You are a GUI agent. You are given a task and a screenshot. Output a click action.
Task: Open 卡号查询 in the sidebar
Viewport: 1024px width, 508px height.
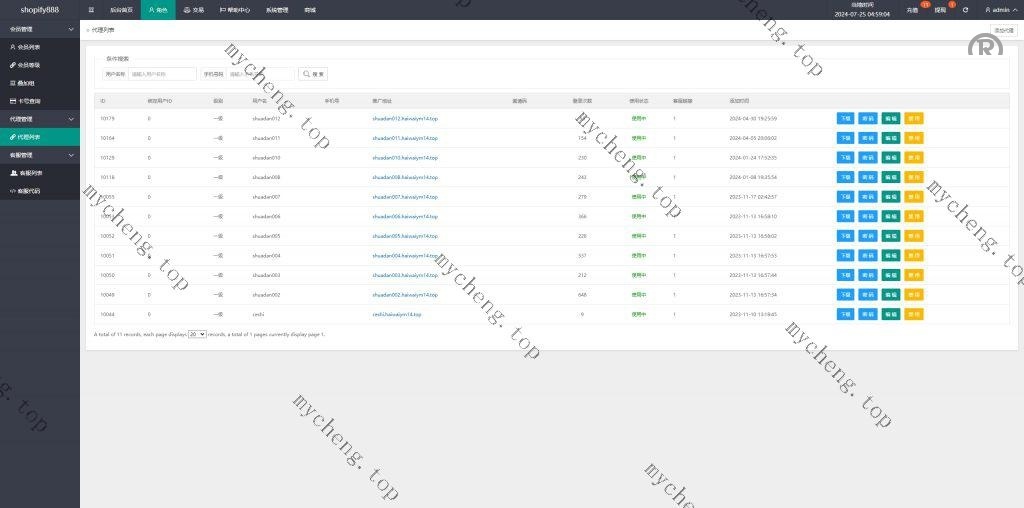click(29, 101)
